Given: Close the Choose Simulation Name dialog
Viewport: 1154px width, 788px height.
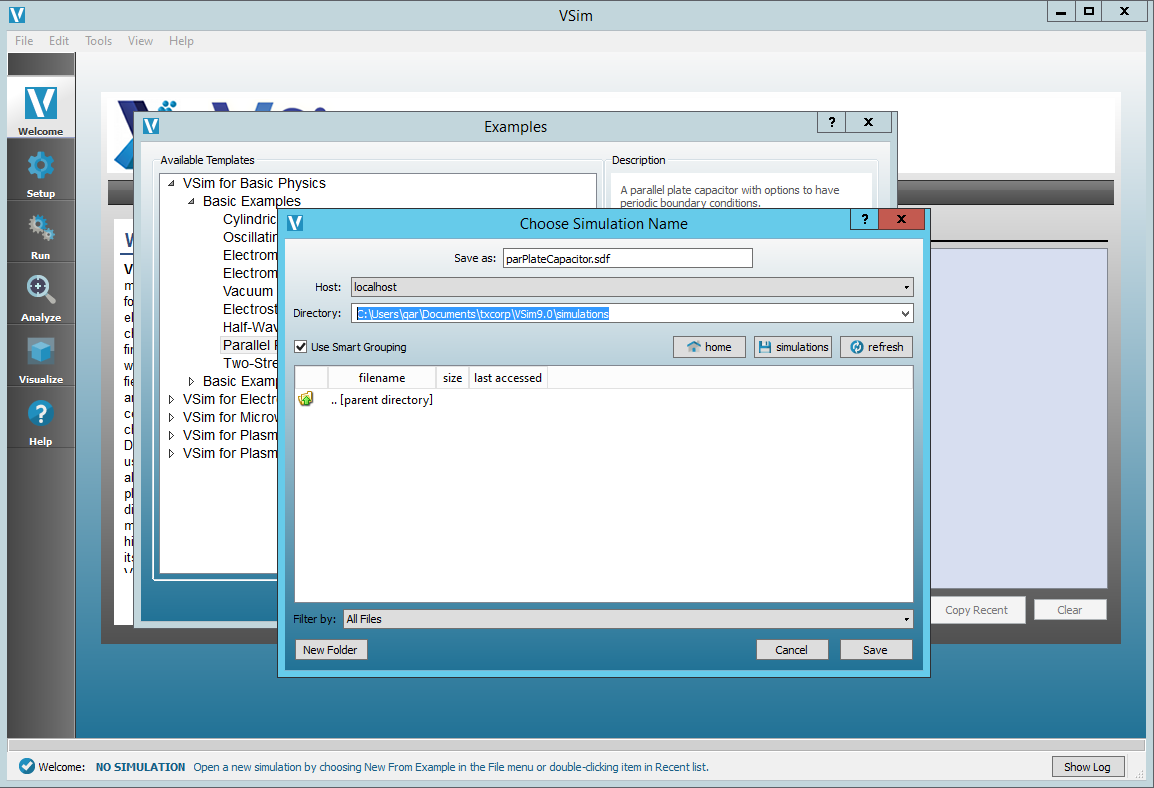Looking at the screenshot, I should click(x=901, y=219).
